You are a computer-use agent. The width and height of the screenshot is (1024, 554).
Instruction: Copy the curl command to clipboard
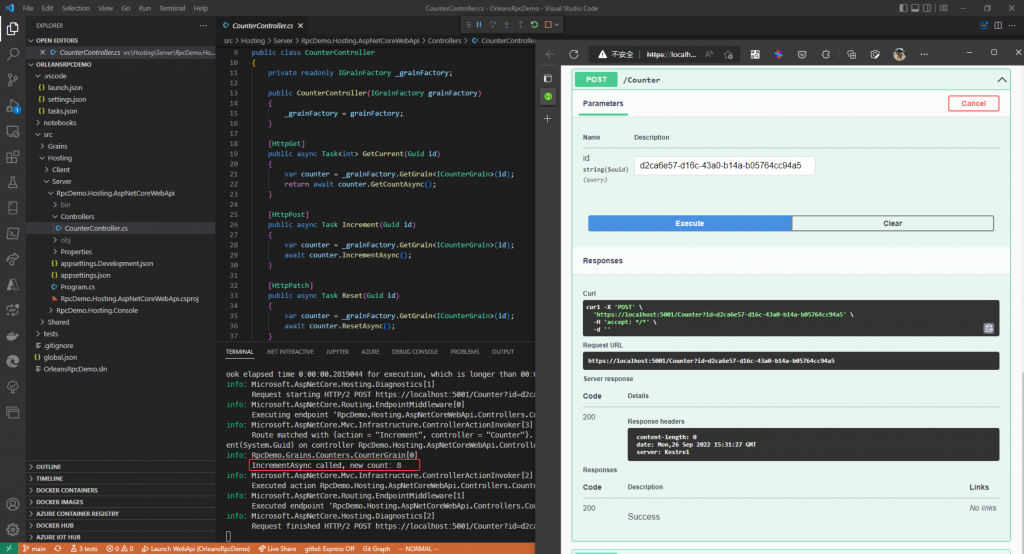pos(988,328)
